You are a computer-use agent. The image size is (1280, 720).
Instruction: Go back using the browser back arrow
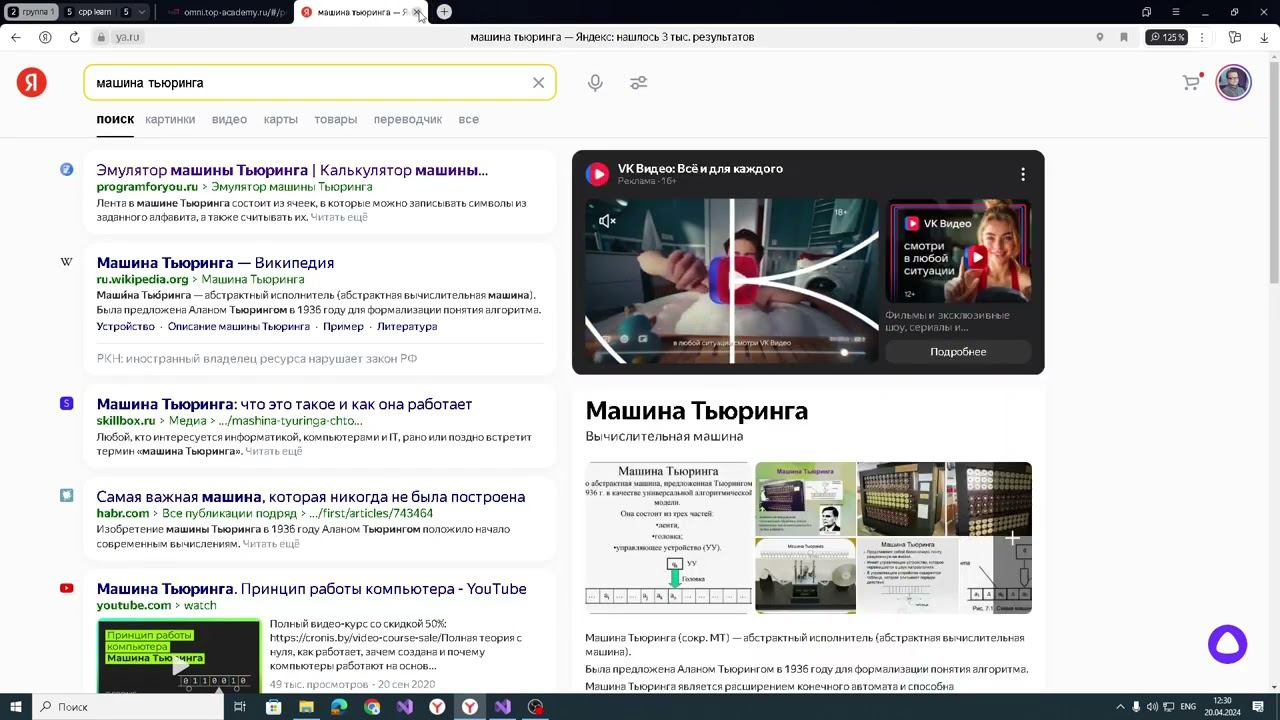coord(16,37)
